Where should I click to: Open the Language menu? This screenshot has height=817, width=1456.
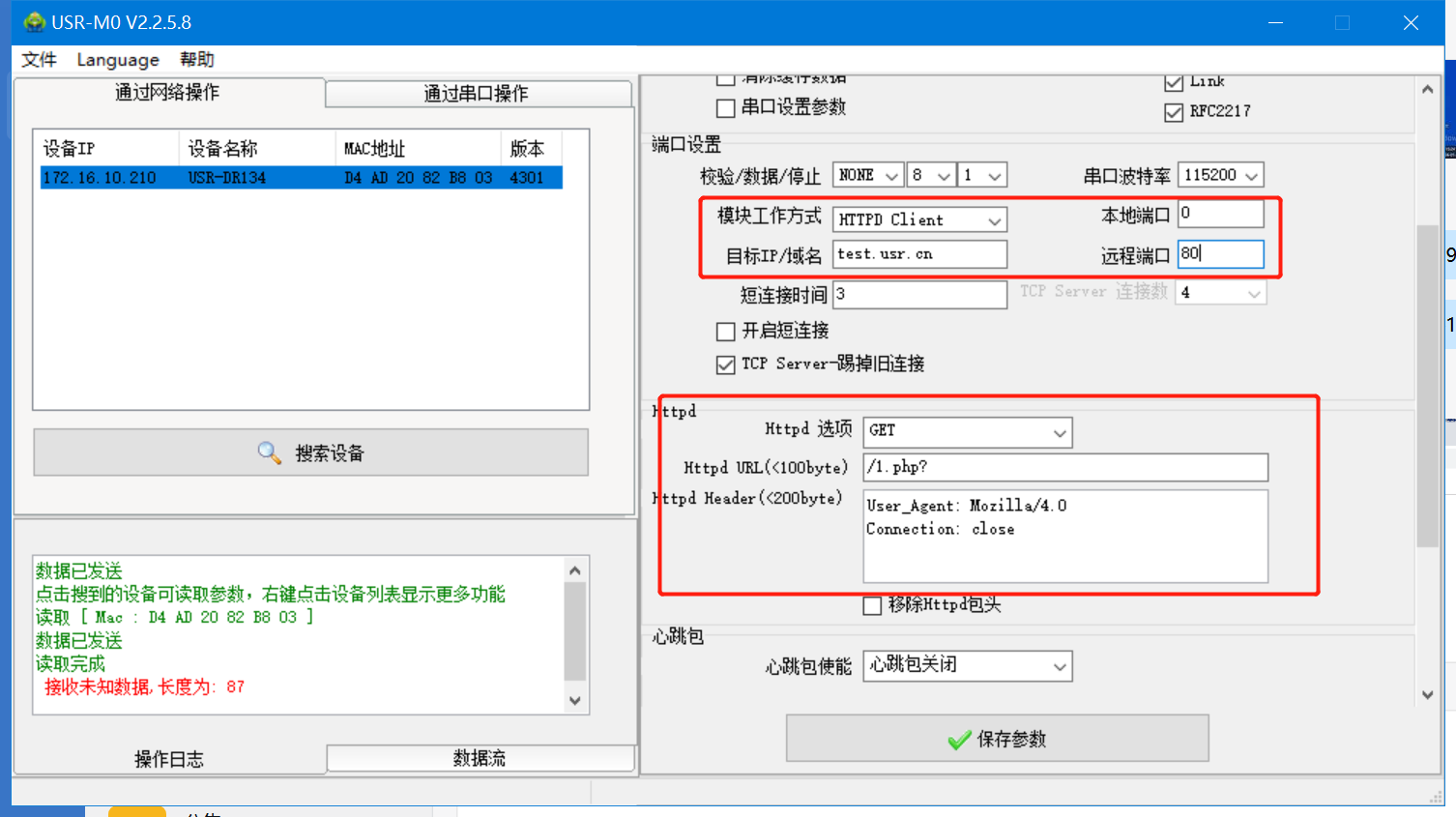click(118, 60)
